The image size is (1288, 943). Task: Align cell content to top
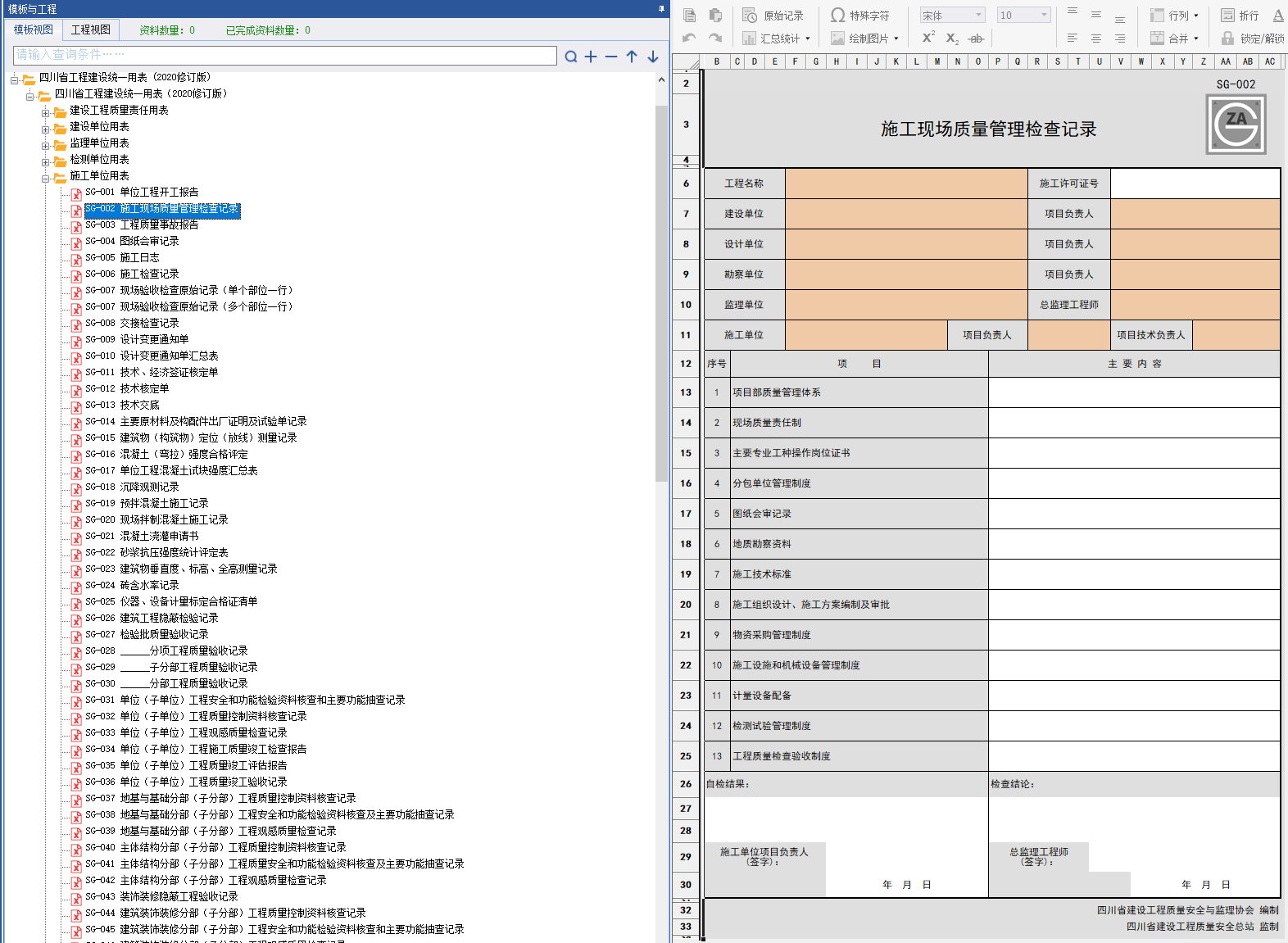(1073, 12)
